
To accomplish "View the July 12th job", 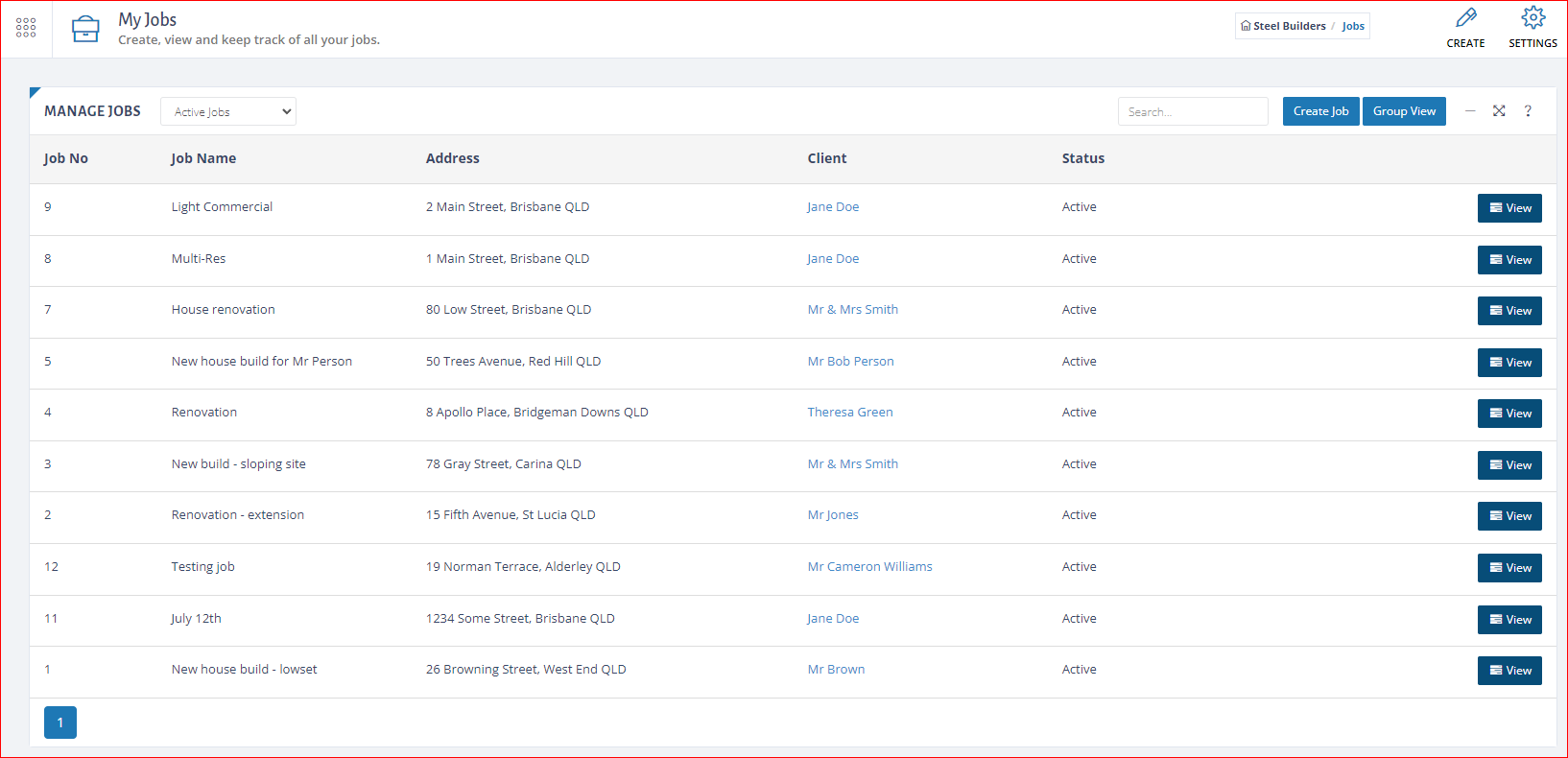I will coord(1509,620).
